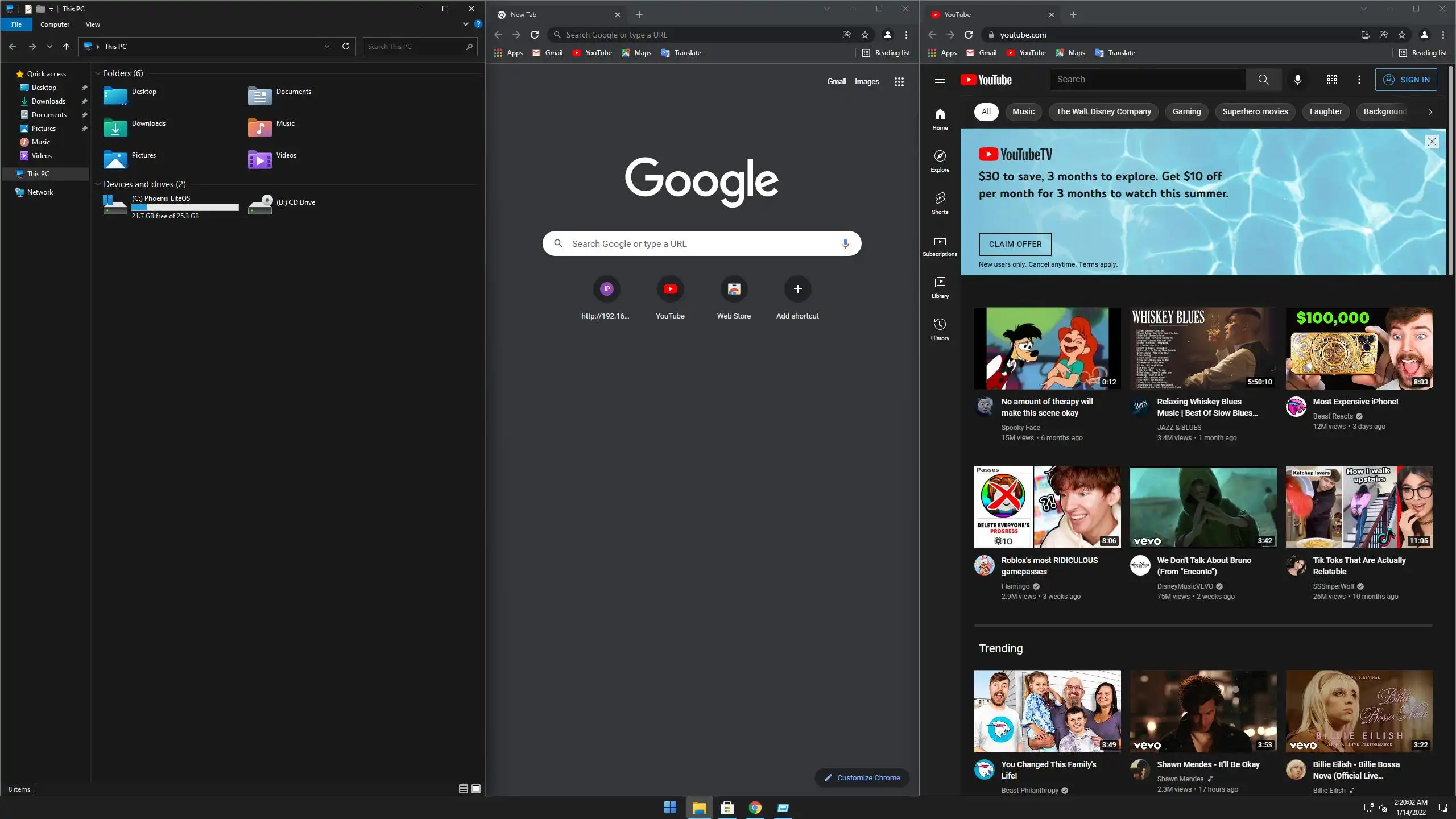Screen dimensions: 1456x819
Task: Open Google apps grid on New Tab
Action: (899, 82)
